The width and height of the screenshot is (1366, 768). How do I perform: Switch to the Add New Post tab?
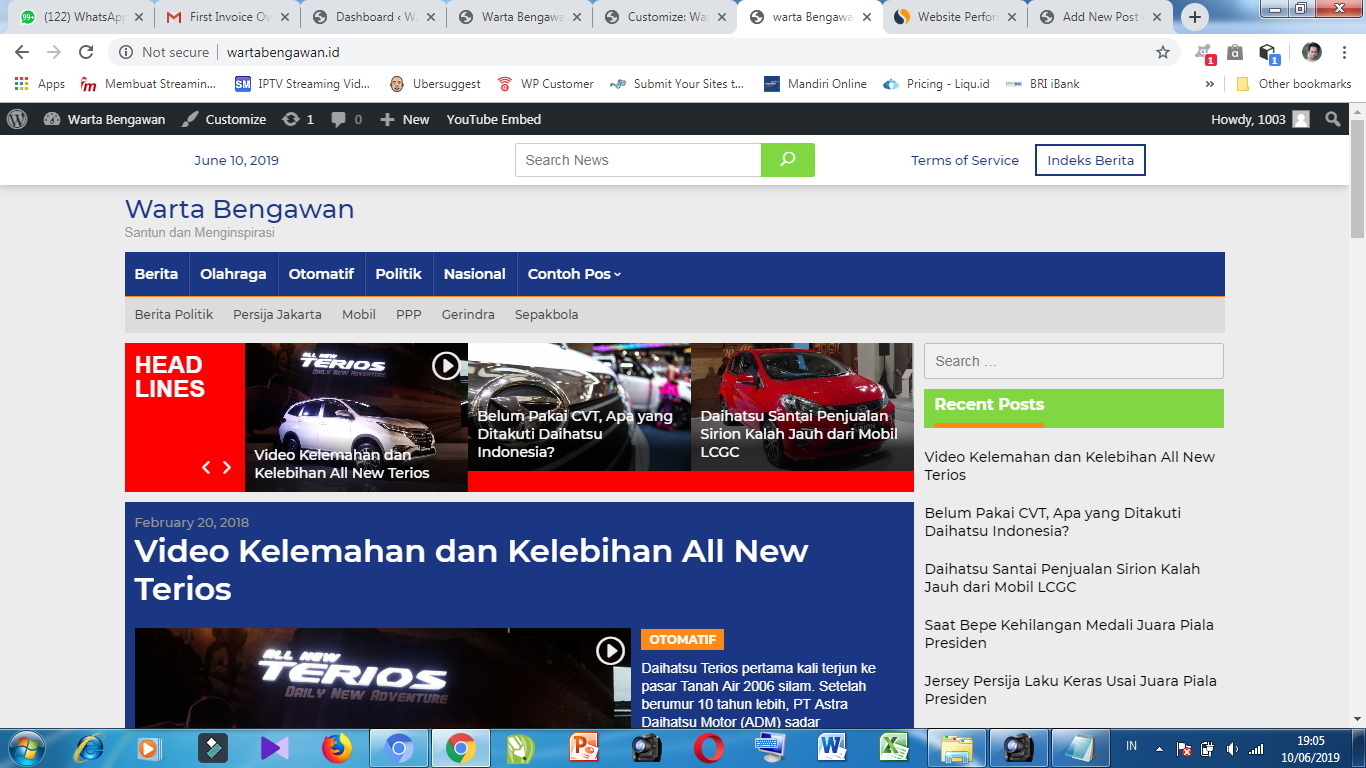(x=1102, y=17)
